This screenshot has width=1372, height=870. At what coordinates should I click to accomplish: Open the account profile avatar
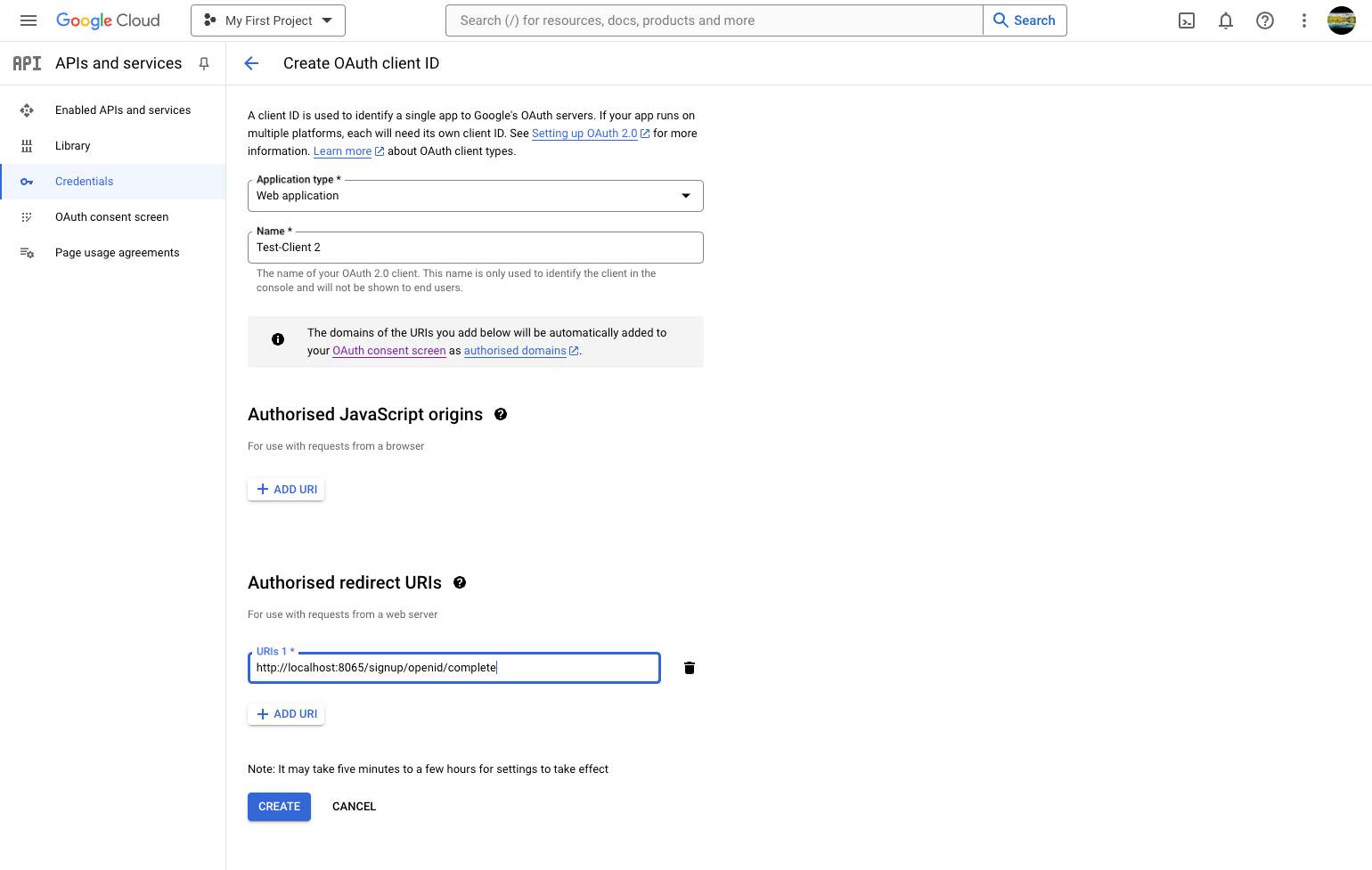click(x=1342, y=20)
